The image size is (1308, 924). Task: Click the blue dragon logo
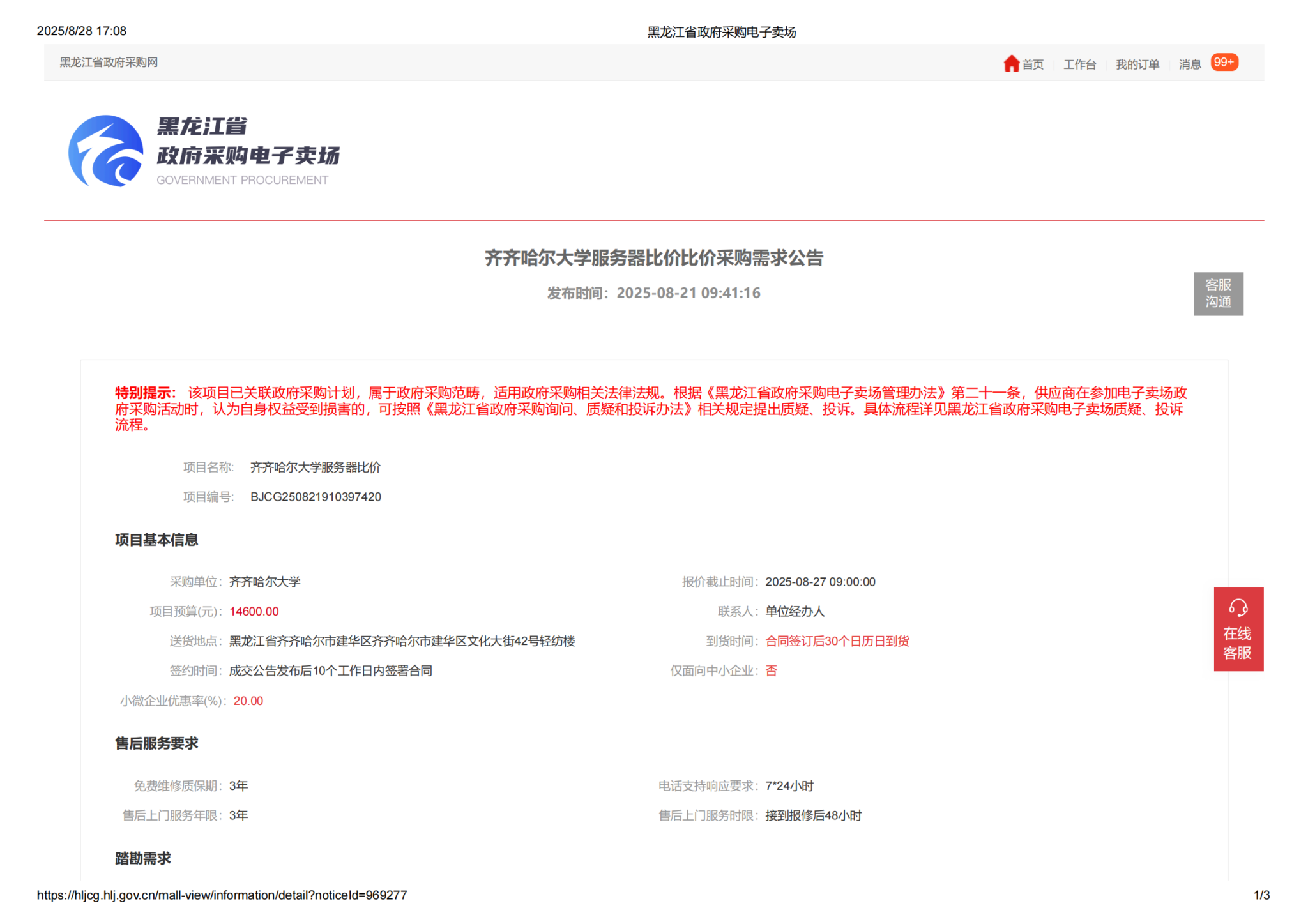click(106, 151)
